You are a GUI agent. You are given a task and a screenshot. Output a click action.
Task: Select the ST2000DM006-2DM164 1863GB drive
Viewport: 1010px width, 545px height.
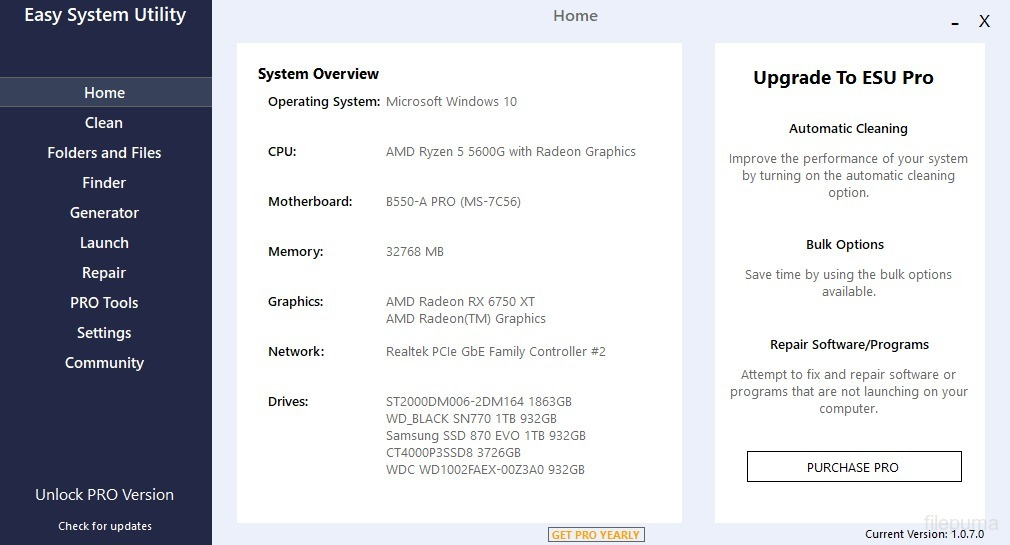[x=479, y=401]
